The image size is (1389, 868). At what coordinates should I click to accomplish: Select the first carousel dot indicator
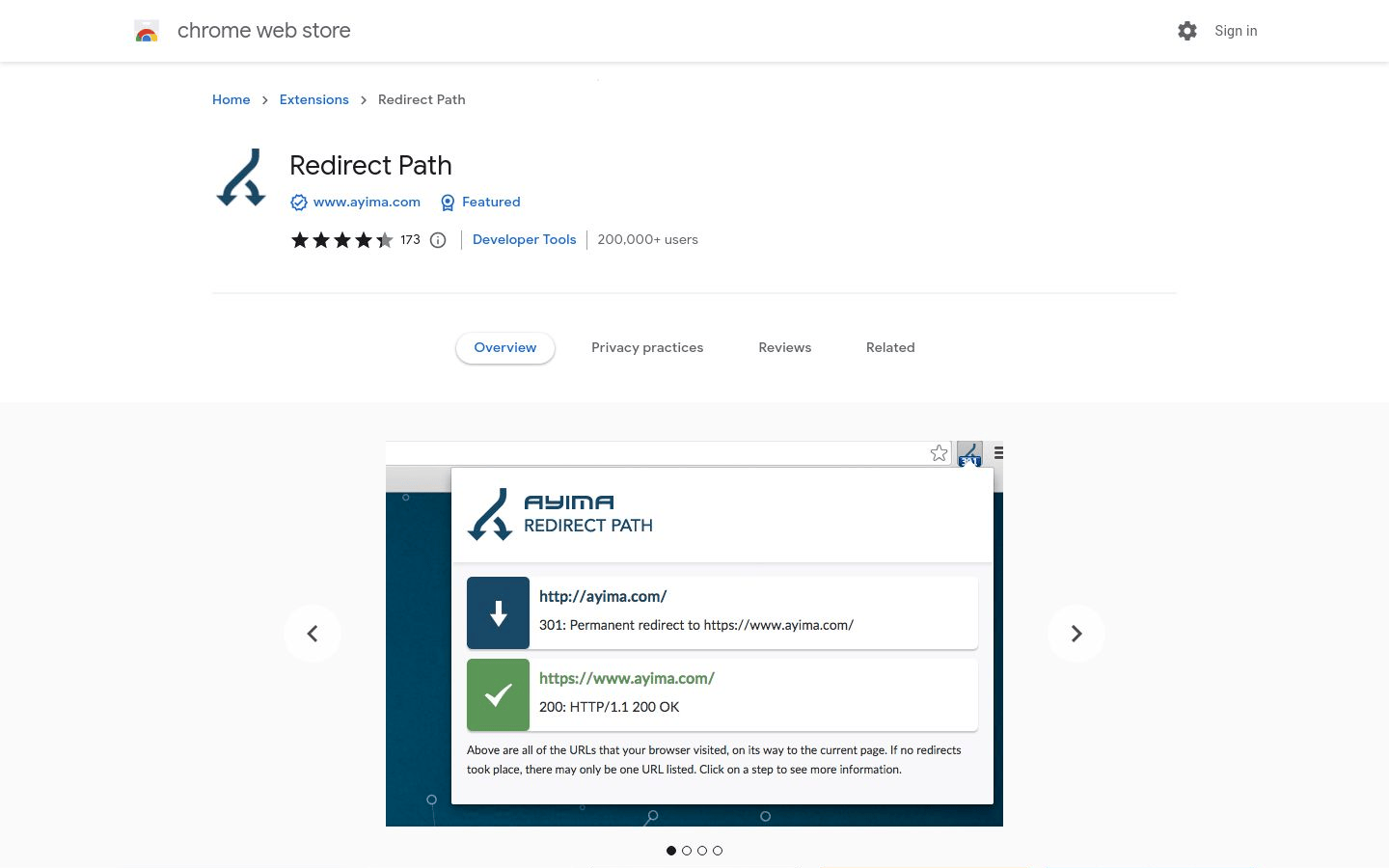[671, 851]
